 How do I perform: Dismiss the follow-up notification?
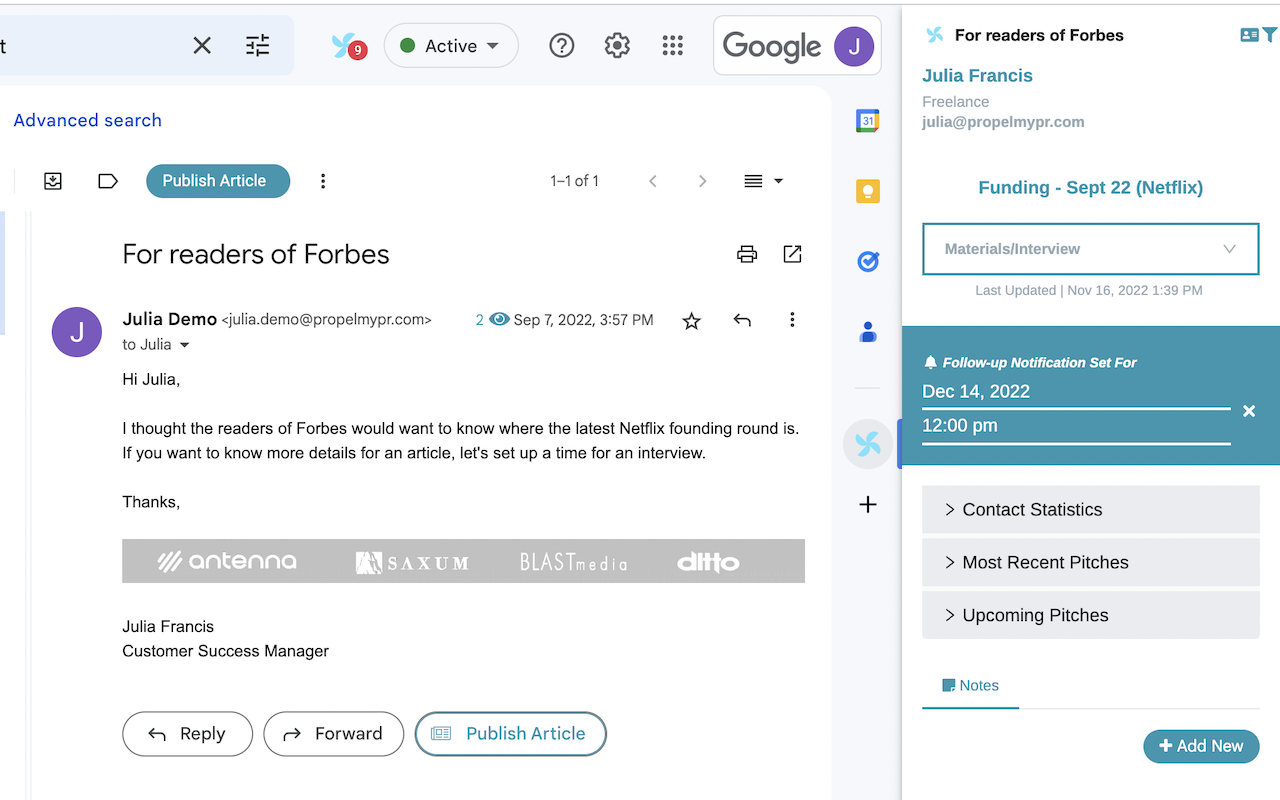point(1249,410)
